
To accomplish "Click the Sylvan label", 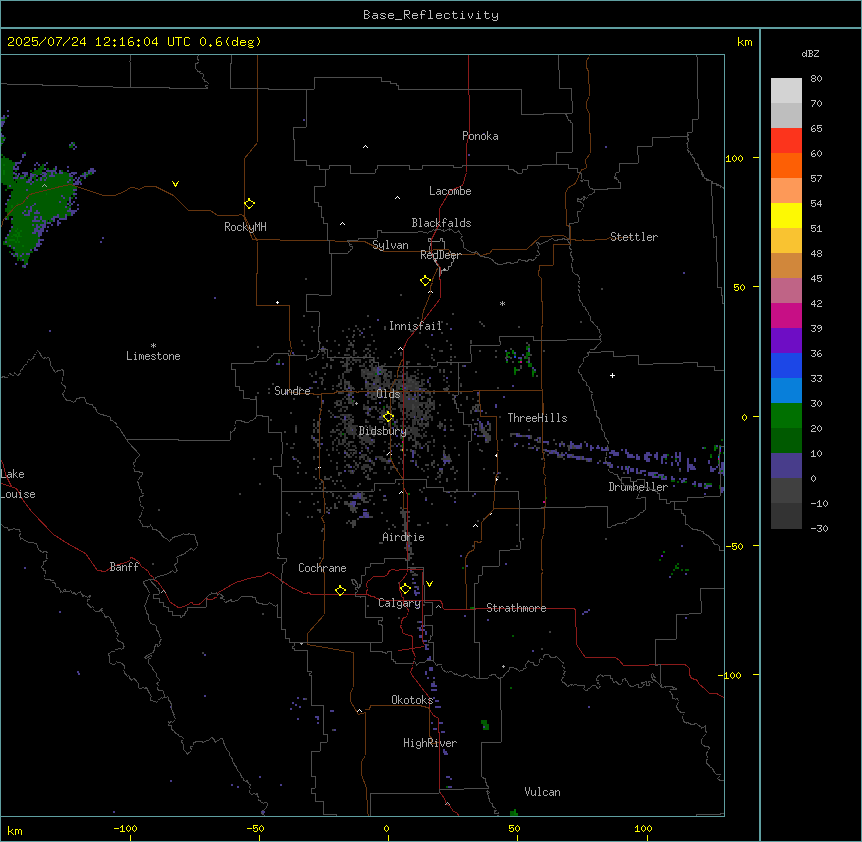I will (390, 245).
